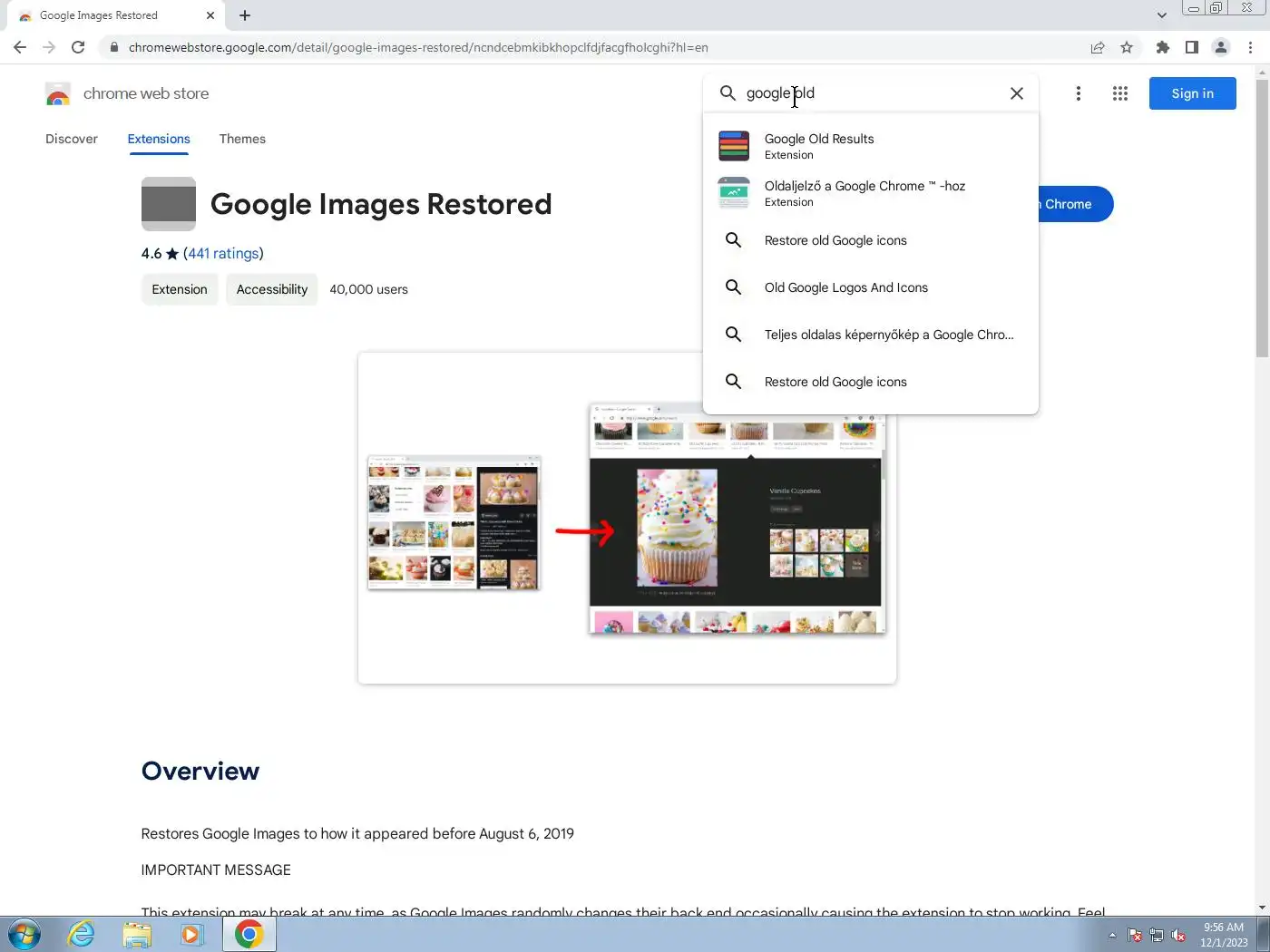Open the Chrome three-dot menu
Image resolution: width=1270 pixels, height=952 pixels.
click(x=1251, y=47)
